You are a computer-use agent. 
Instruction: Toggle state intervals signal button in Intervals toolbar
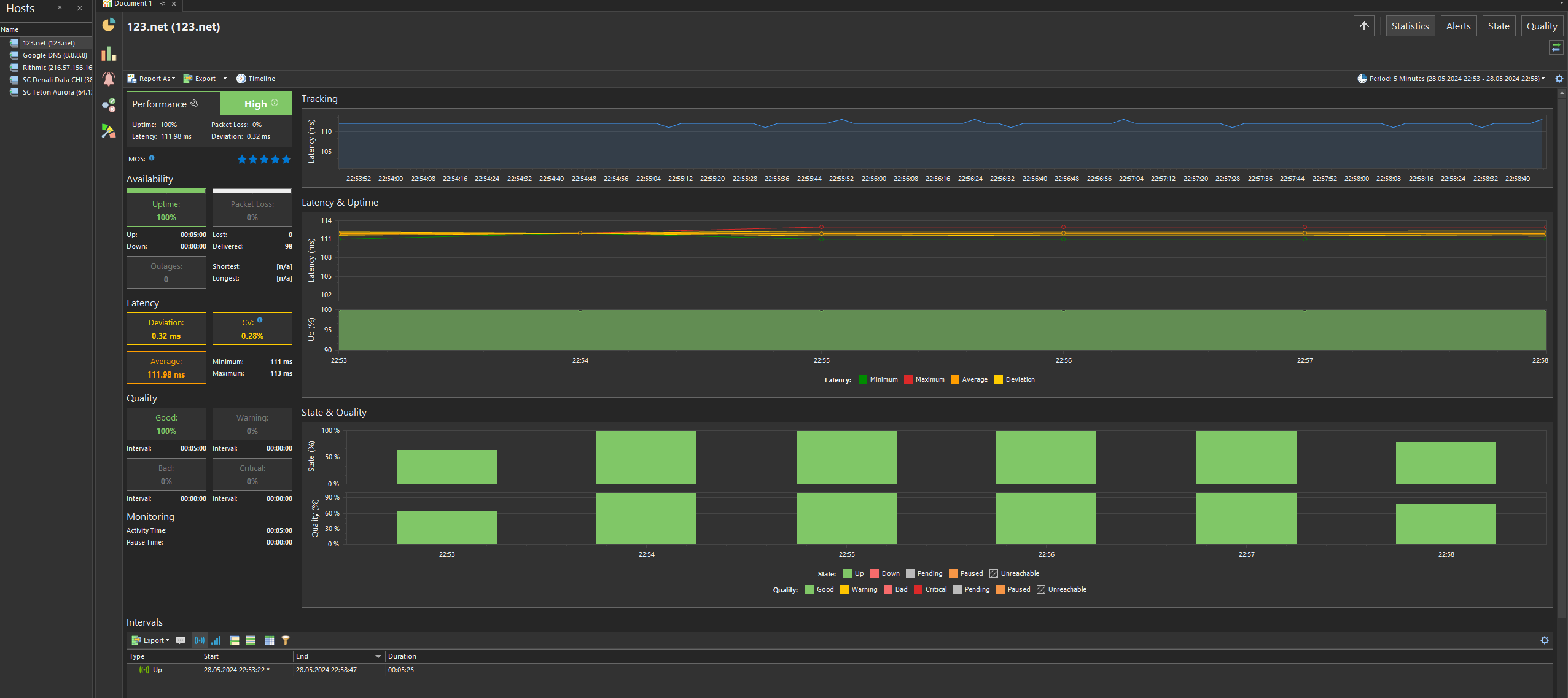coord(200,640)
